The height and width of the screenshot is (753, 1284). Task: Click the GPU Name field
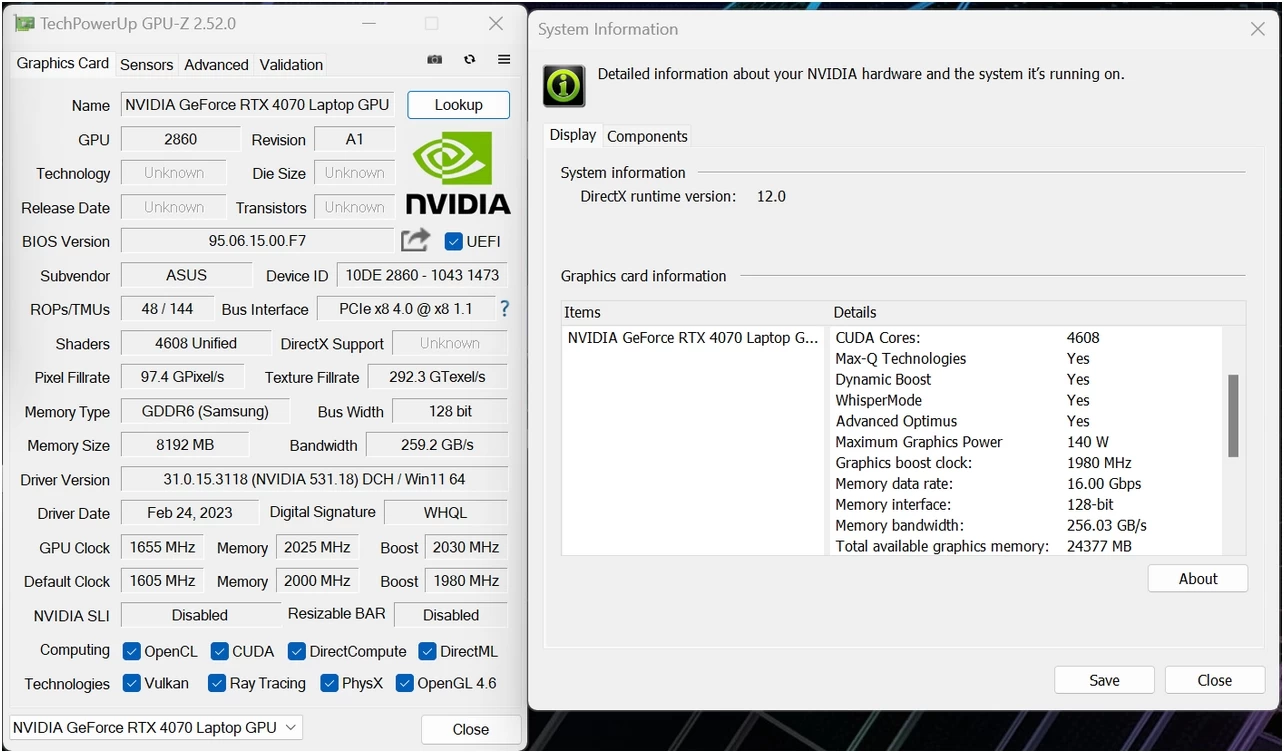pos(258,104)
